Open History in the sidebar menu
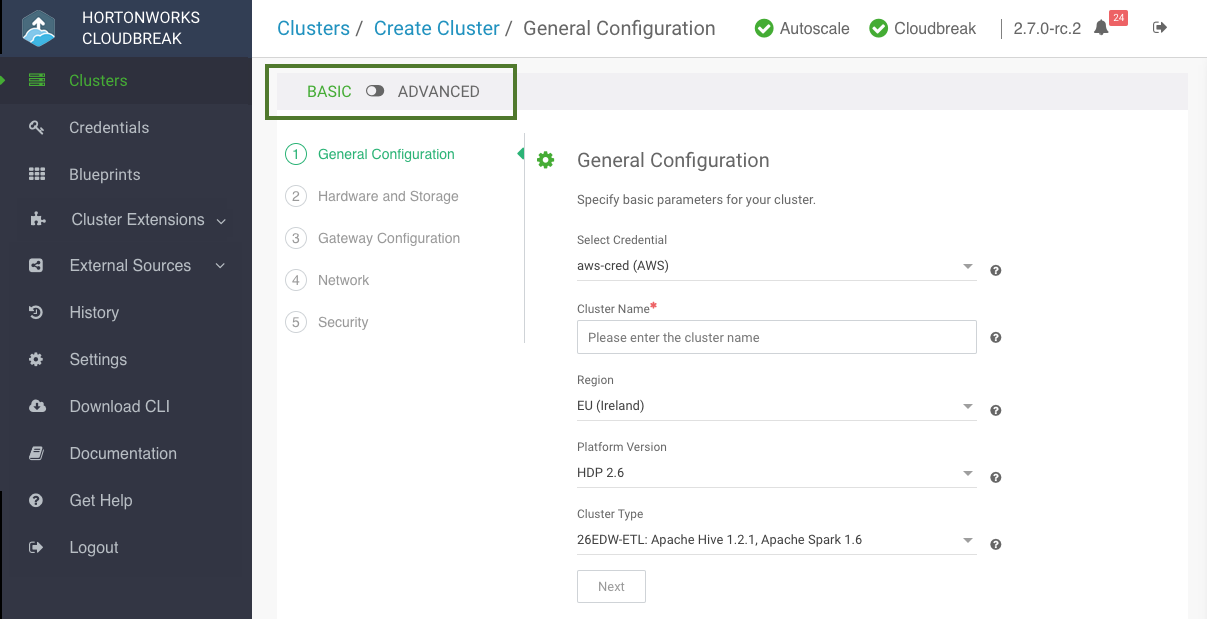Image resolution: width=1207 pixels, height=619 pixels. pyautogui.click(x=94, y=312)
